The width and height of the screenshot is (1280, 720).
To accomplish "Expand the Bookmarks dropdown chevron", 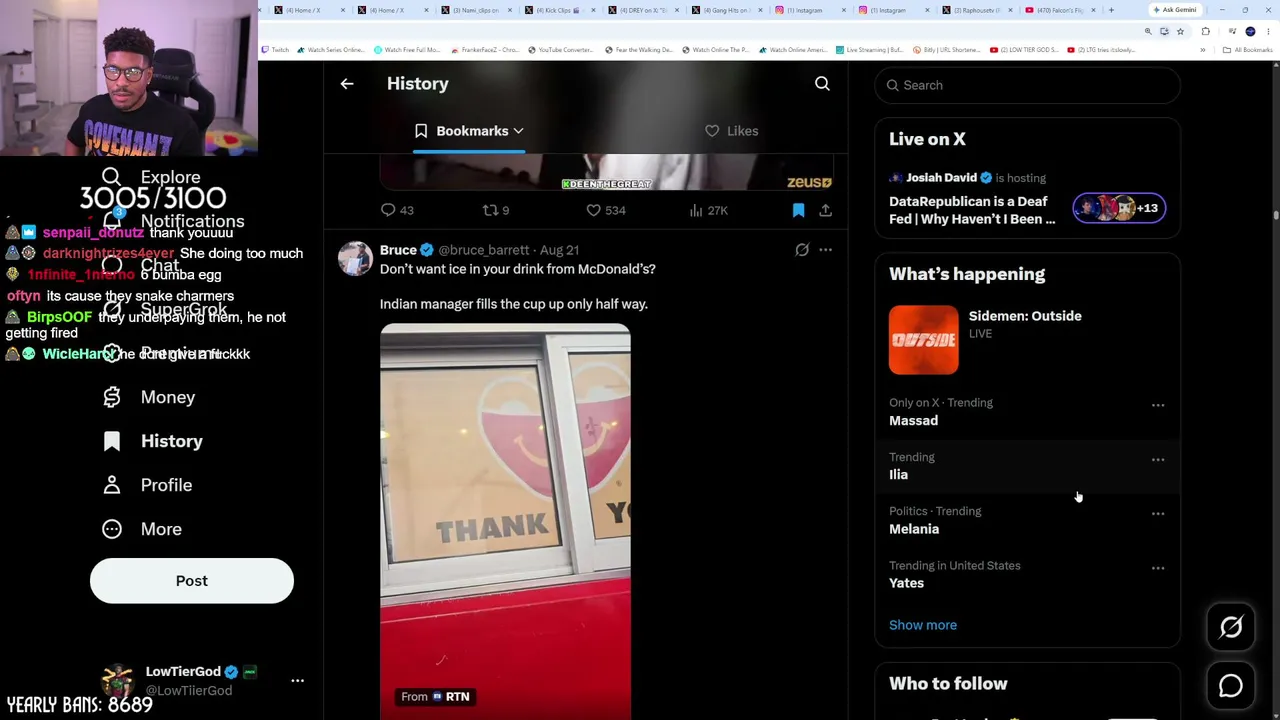I will (x=518, y=131).
